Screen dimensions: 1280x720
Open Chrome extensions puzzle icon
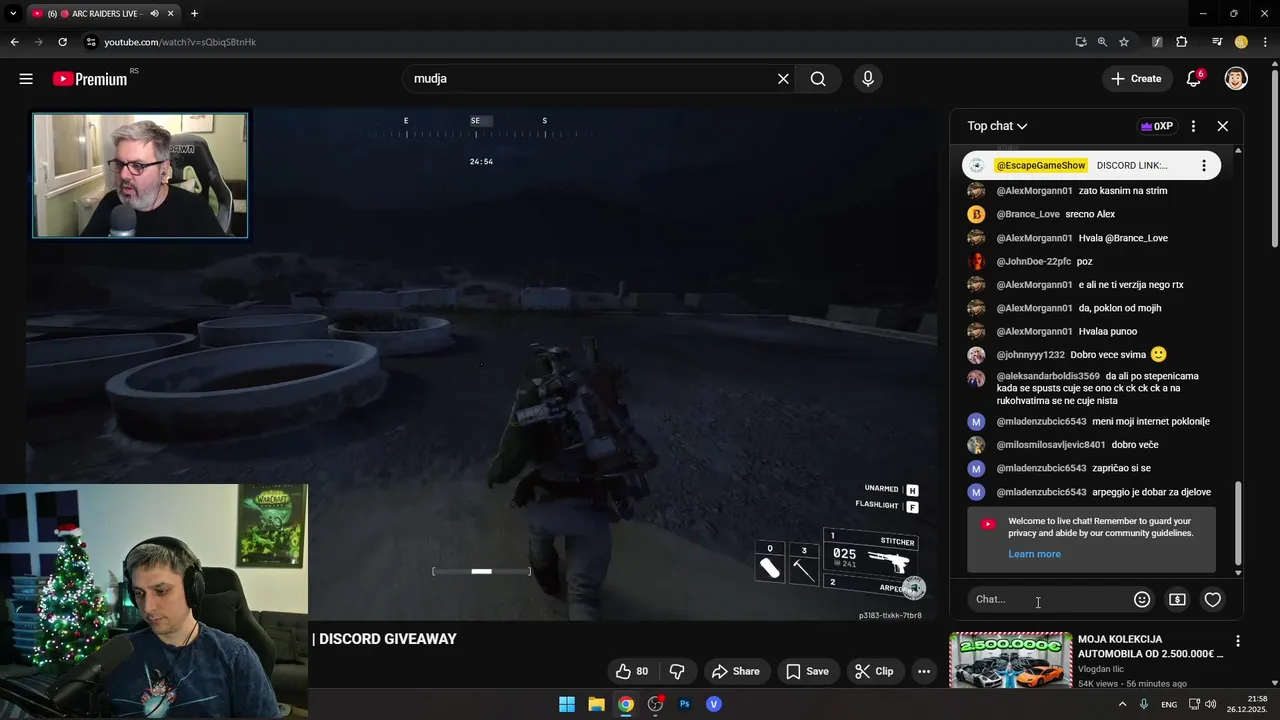tap(1182, 42)
